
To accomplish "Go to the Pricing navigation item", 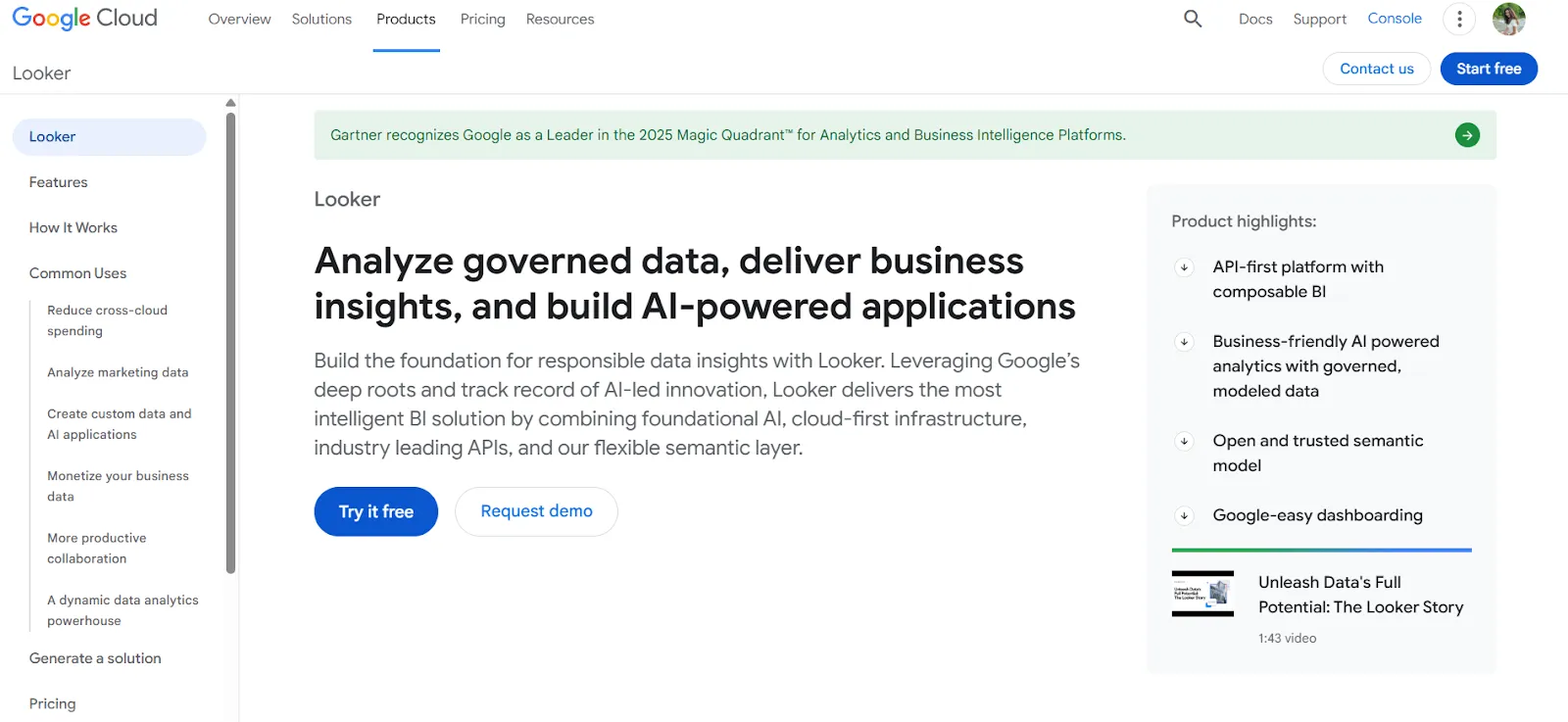I will tap(482, 20).
